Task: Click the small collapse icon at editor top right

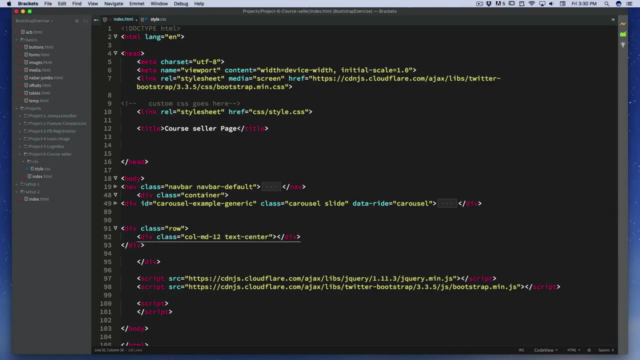Action: click(x=613, y=20)
